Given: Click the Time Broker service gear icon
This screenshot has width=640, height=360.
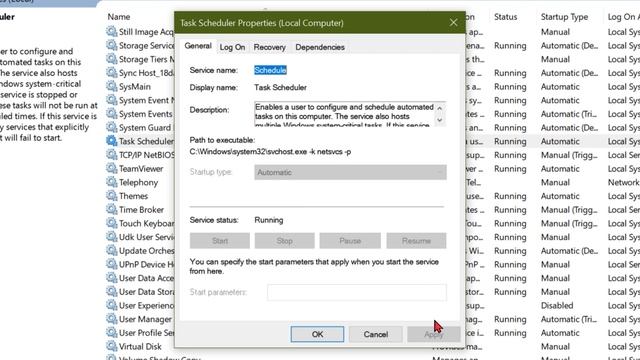Looking at the screenshot, I should pyautogui.click(x=111, y=209).
